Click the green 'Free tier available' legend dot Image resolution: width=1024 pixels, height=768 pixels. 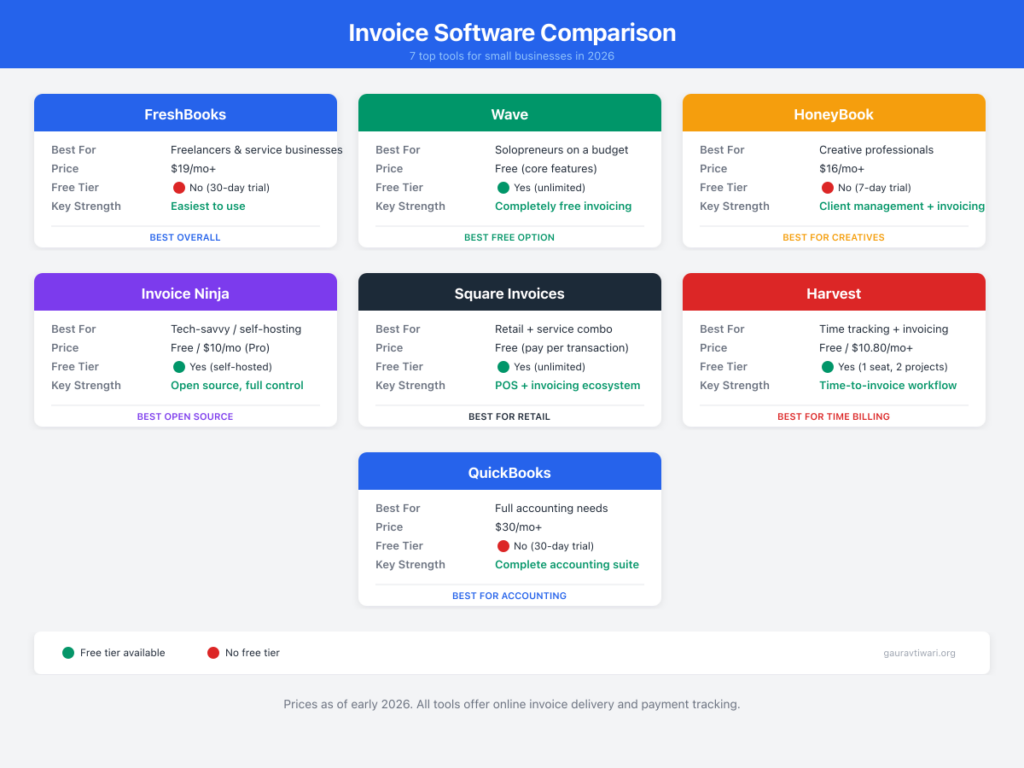67,652
